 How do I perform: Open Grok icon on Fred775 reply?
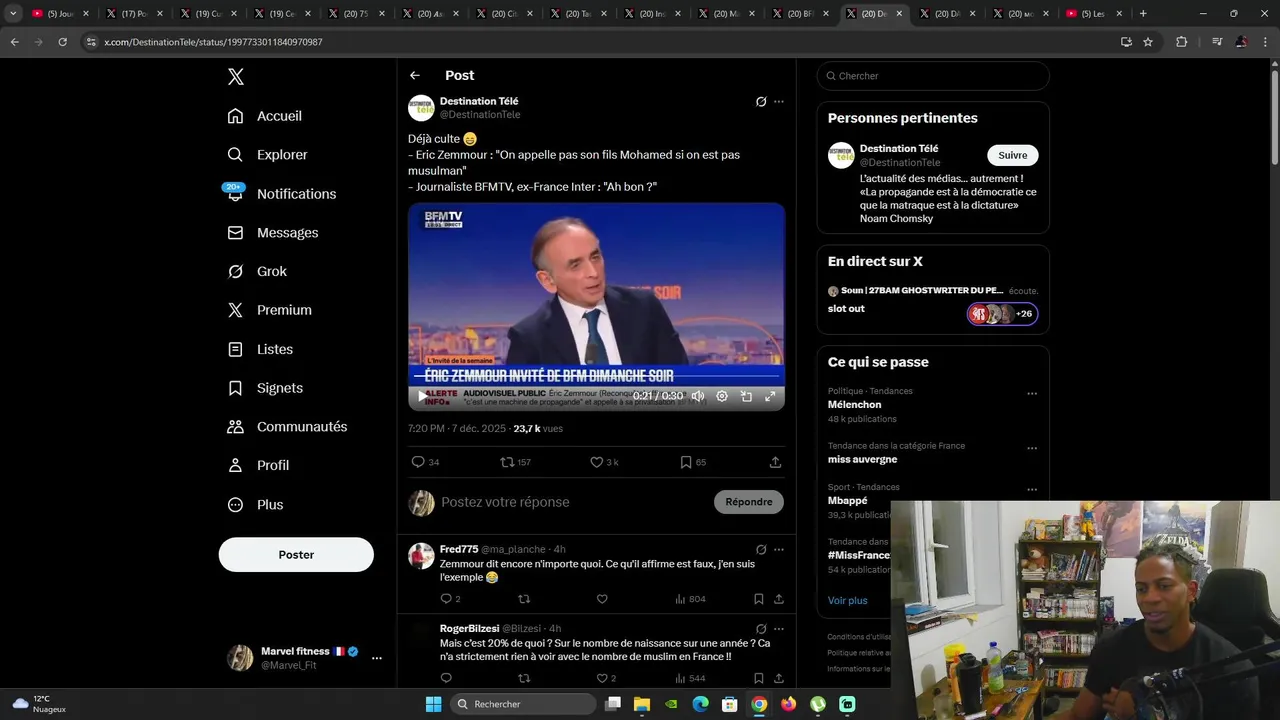pyautogui.click(x=761, y=549)
